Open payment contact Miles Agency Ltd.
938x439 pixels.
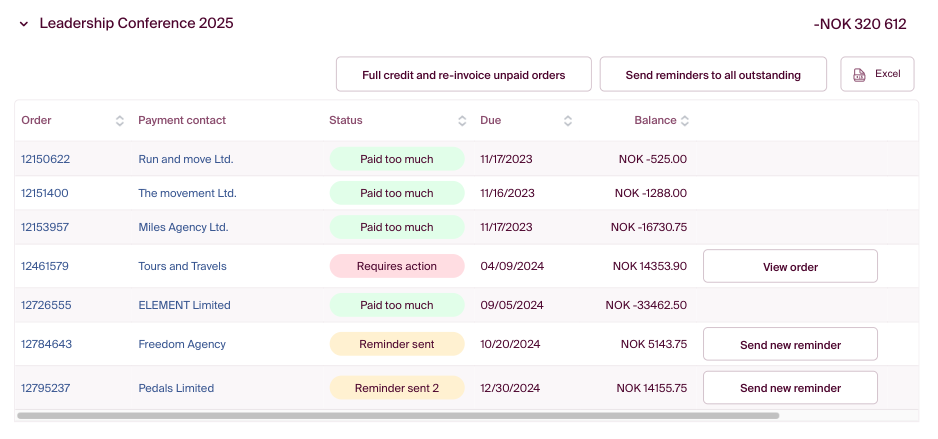pyautogui.click(x=184, y=227)
